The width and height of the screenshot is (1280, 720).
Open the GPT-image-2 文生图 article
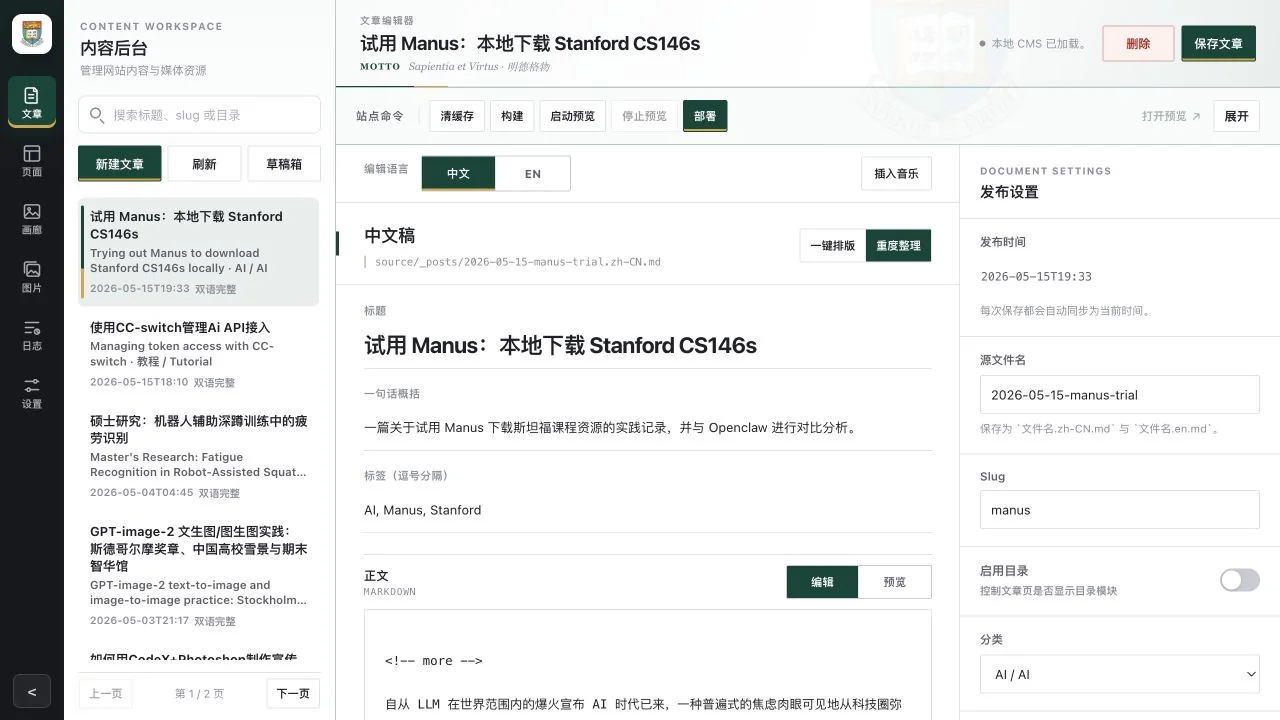click(199, 575)
